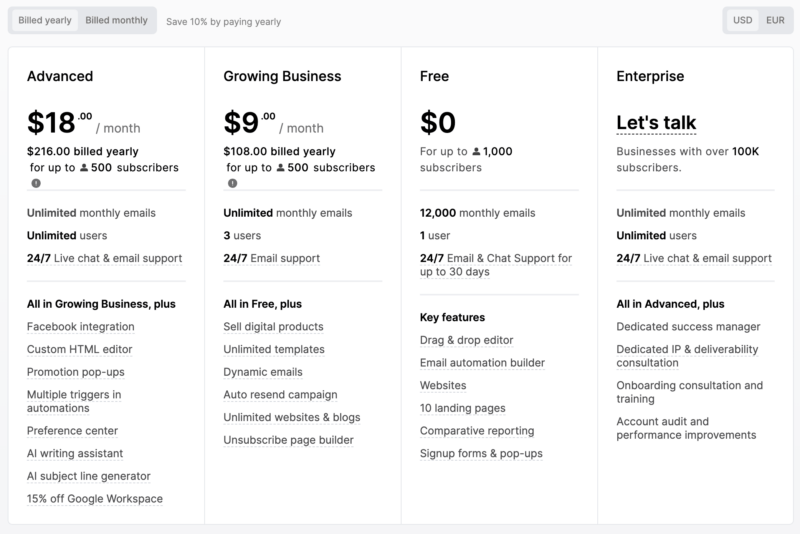Select USD currency

[742, 20]
